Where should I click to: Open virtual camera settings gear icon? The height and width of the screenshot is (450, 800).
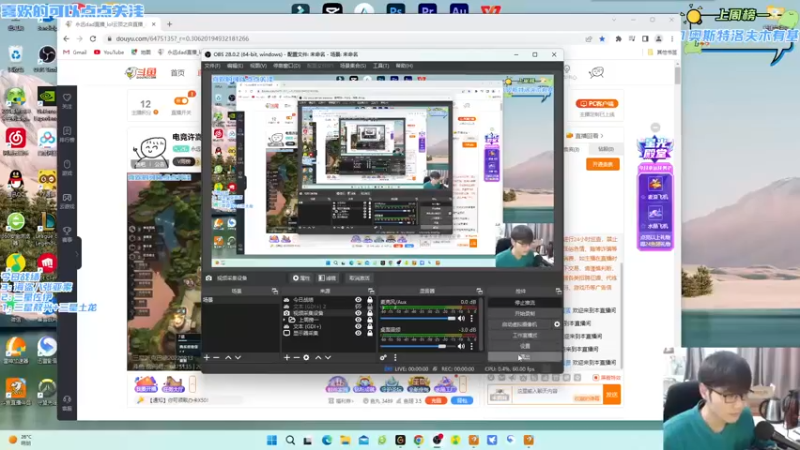(557, 324)
